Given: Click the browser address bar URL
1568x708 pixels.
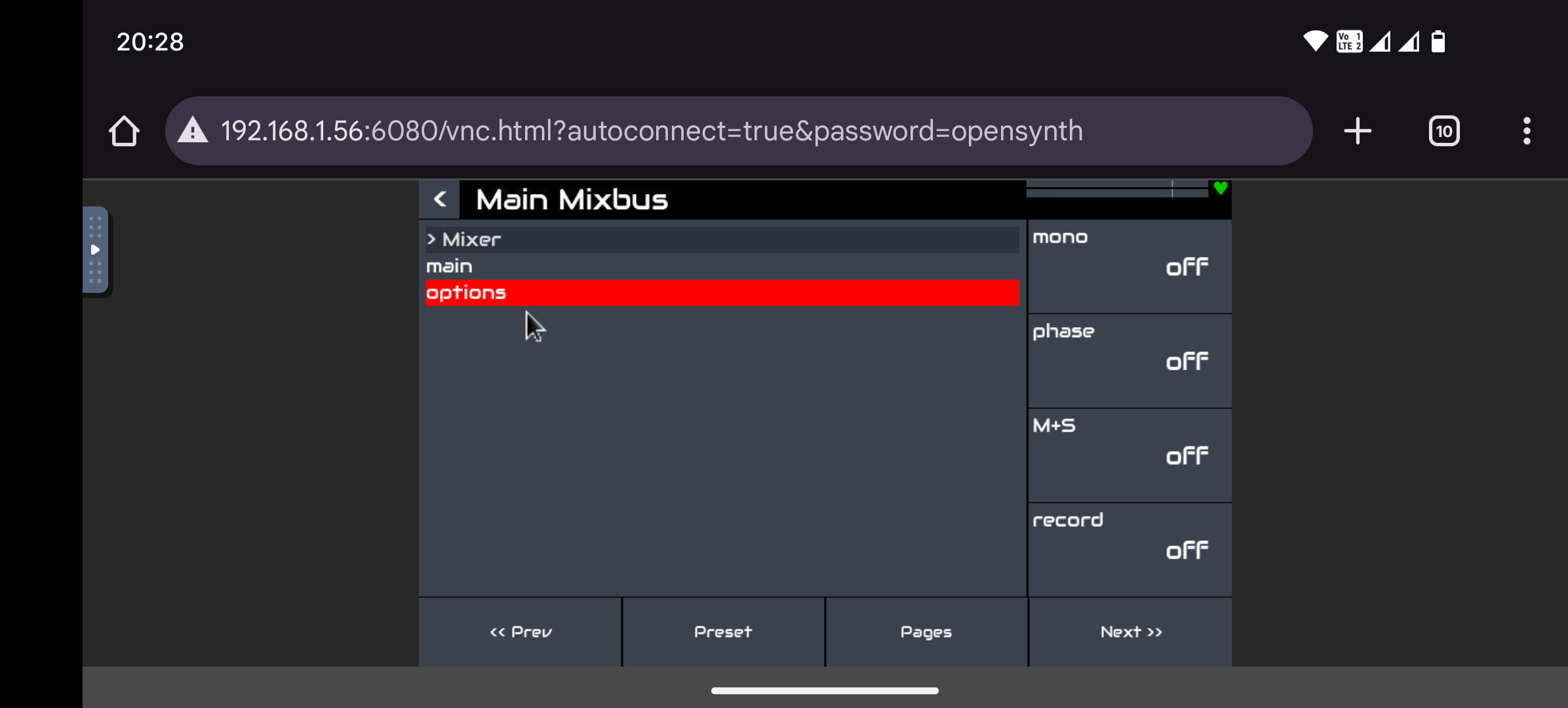Looking at the screenshot, I should click(652, 131).
